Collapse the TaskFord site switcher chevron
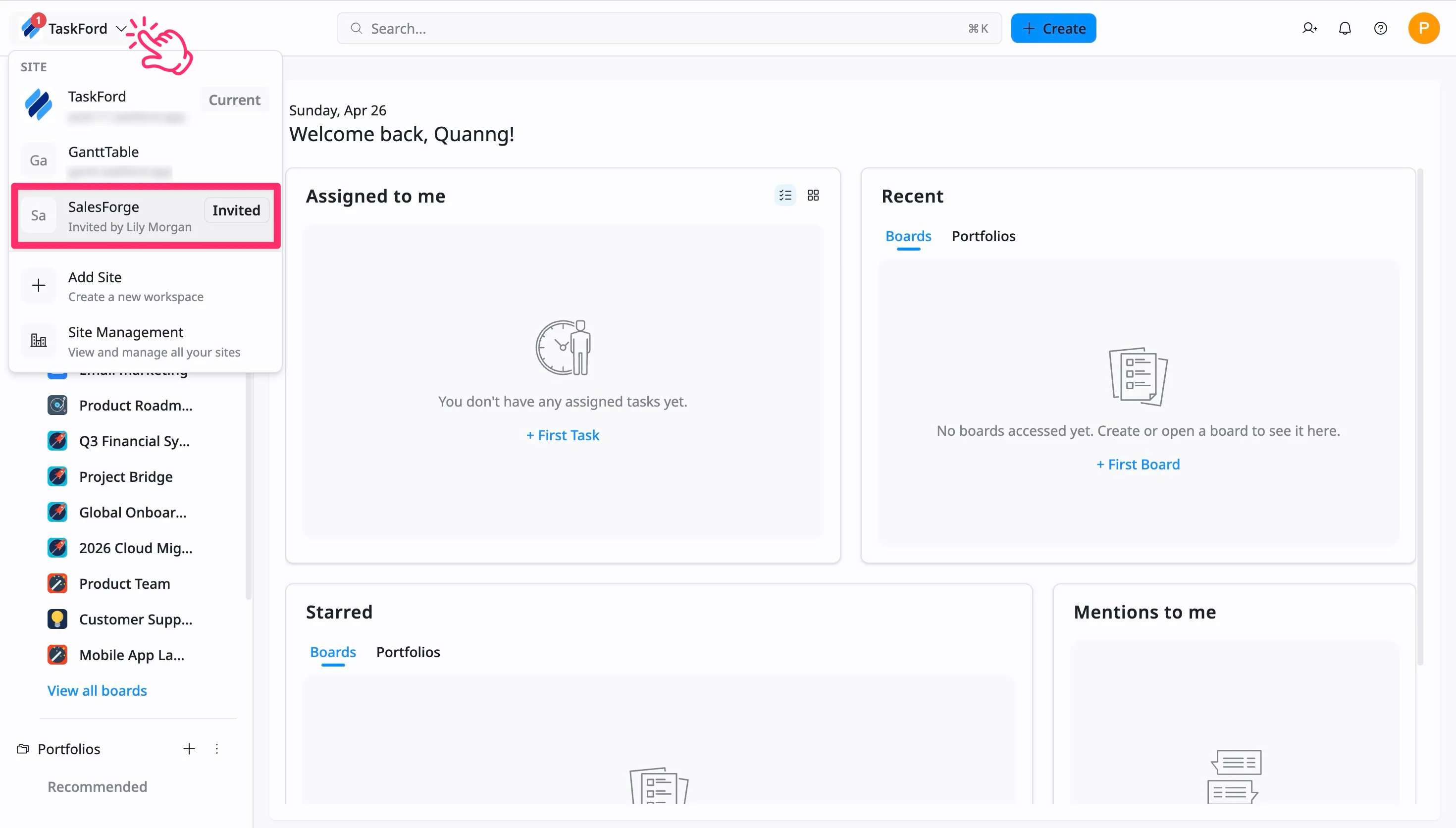Image resolution: width=1456 pixels, height=828 pixels. (x=120, y=28)
